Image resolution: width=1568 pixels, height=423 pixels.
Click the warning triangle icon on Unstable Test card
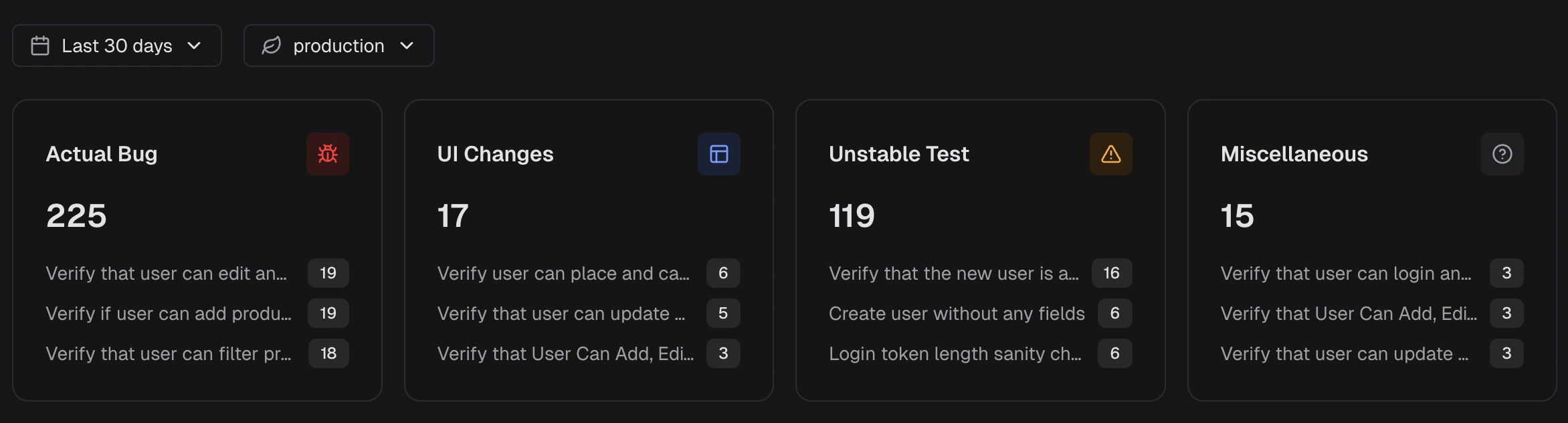[x=1110, y=153]
